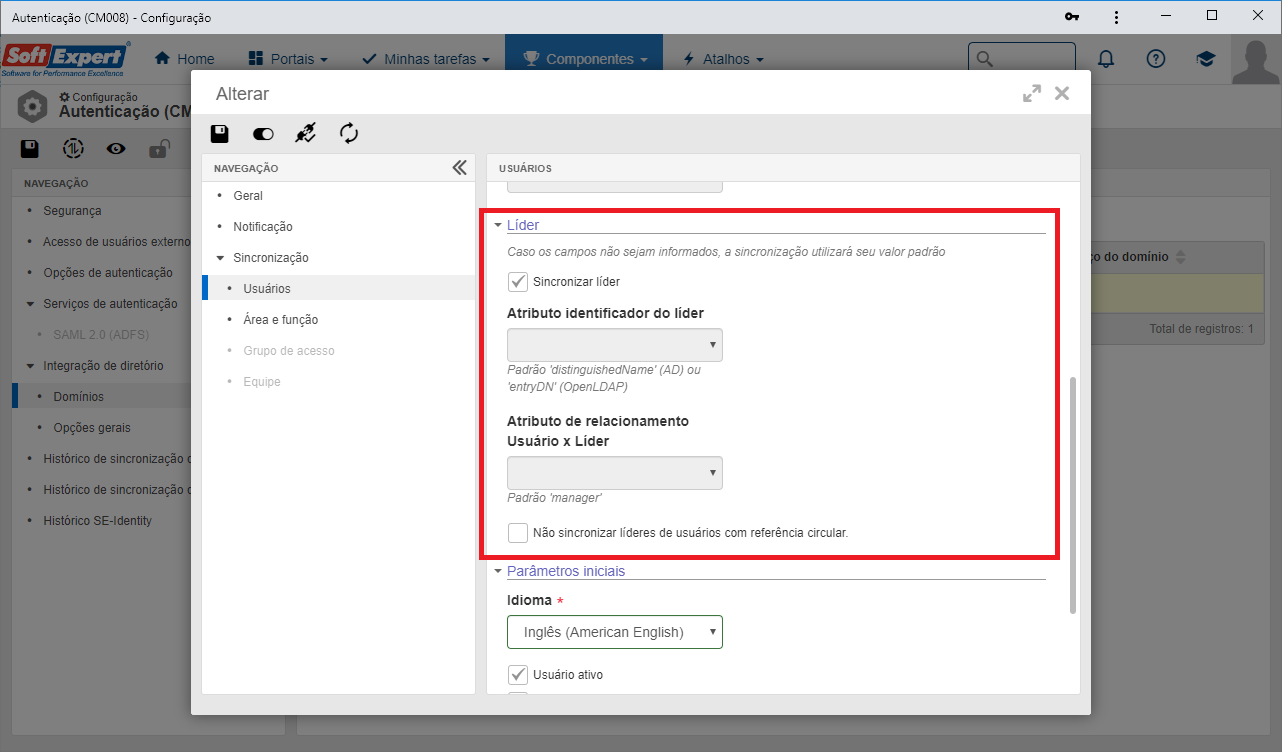Collapse Integração de diretório in background navigation

(30, 366)
